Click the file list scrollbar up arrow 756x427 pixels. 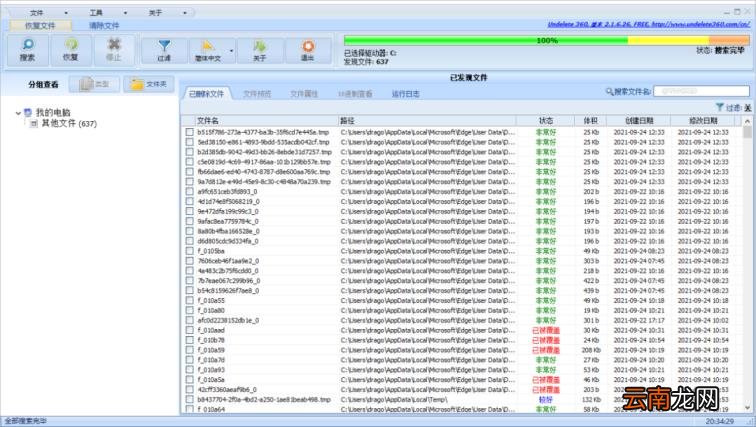pos(747,121)
